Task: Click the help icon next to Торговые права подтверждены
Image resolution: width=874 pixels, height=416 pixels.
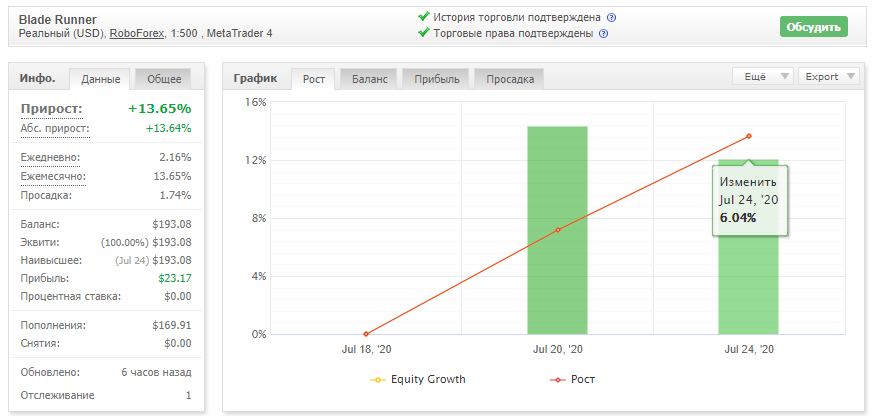Action: [603, 33]
